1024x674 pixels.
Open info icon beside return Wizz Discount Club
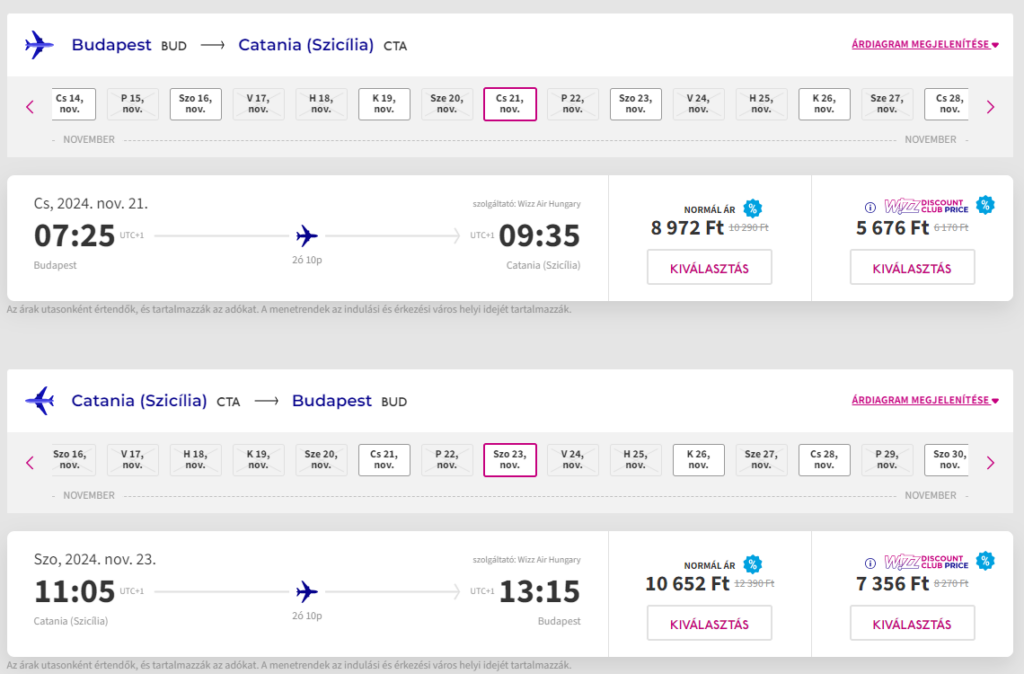coord(870,563)
